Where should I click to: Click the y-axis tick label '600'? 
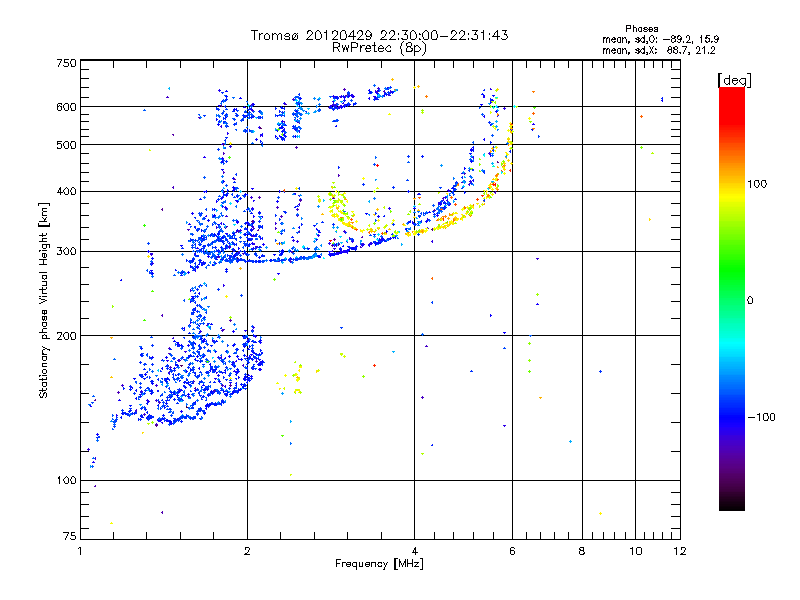(66, 107)
